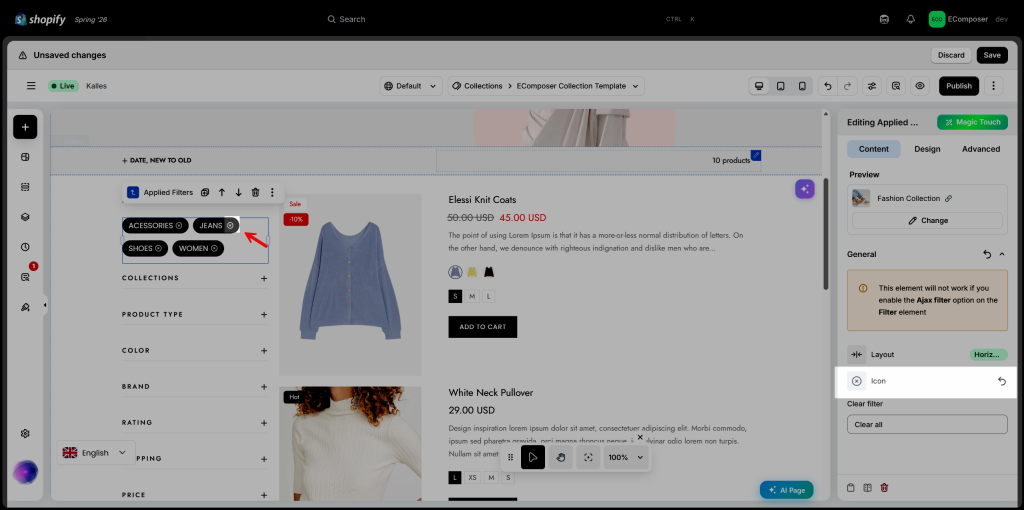Open Applied Filters three-dot options
The width and height of the screenshot is (1024, 510).
click(x=272, y=192)
